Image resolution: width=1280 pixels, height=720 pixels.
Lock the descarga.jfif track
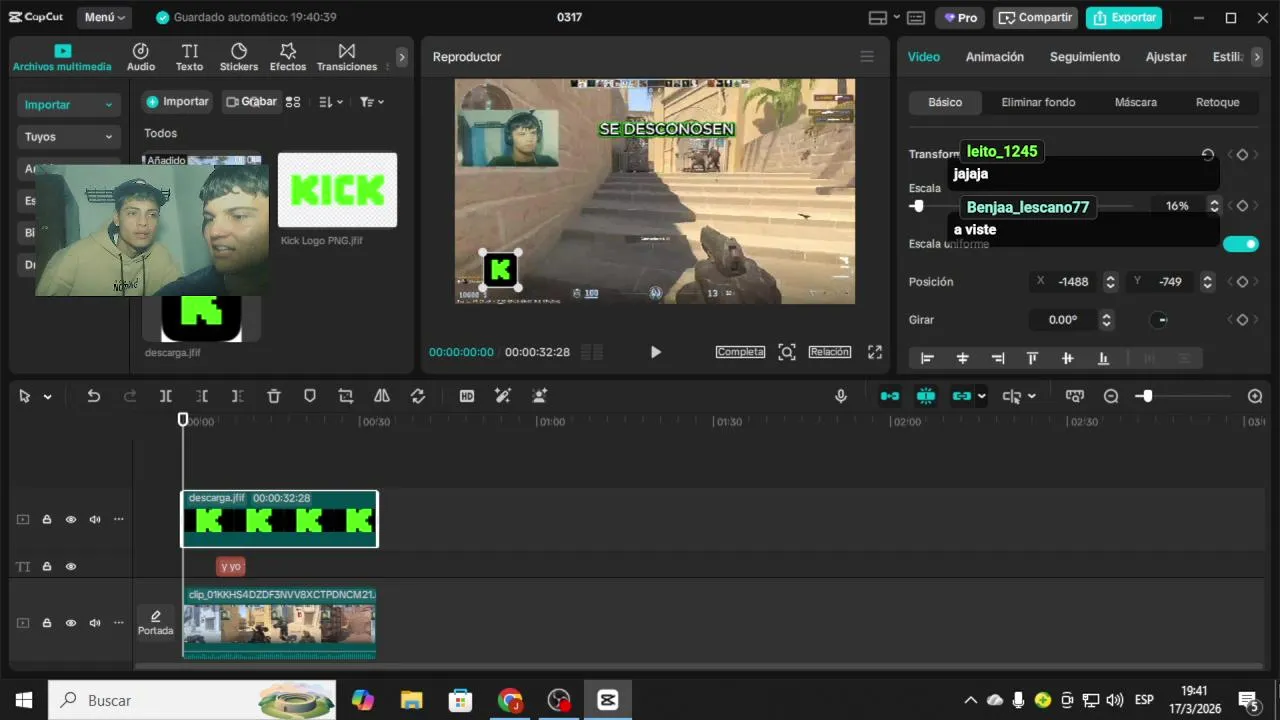click(47, 519)
